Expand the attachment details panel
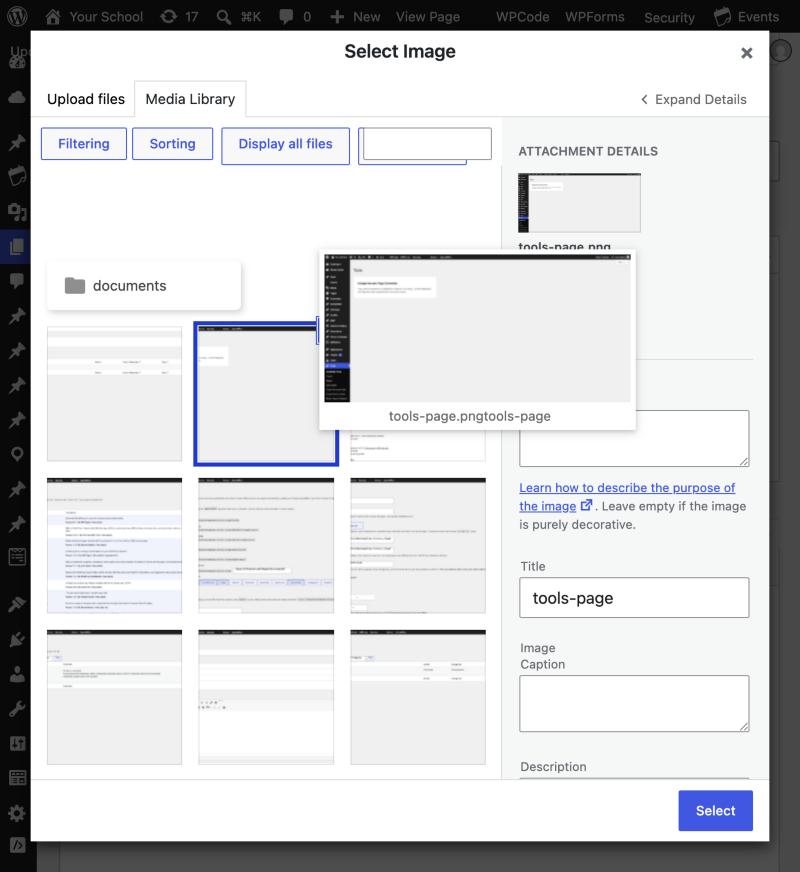 (693, 100)
